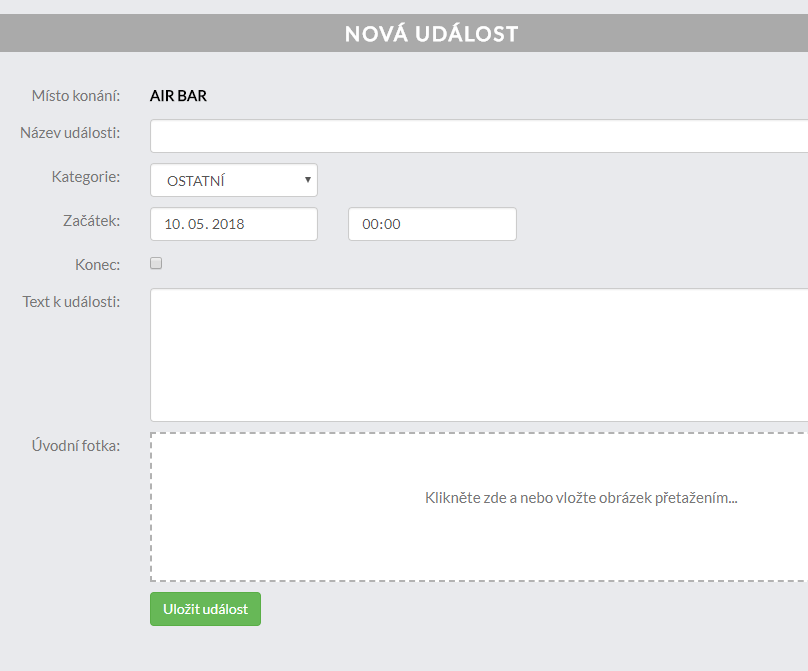Click the Úvodní fotka label
The height and width of the screenshot is (671, 808).
click(76, 445)
